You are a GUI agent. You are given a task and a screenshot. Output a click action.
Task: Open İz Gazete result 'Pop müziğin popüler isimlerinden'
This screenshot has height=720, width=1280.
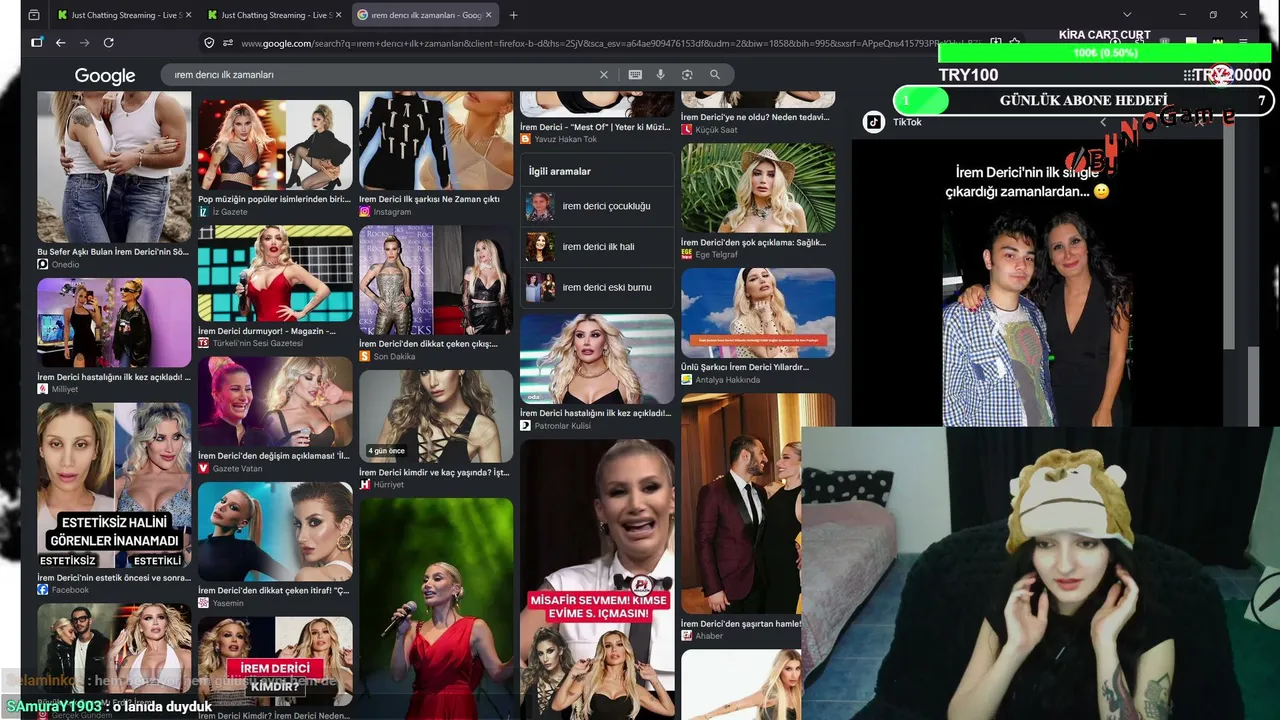[274, 199]
